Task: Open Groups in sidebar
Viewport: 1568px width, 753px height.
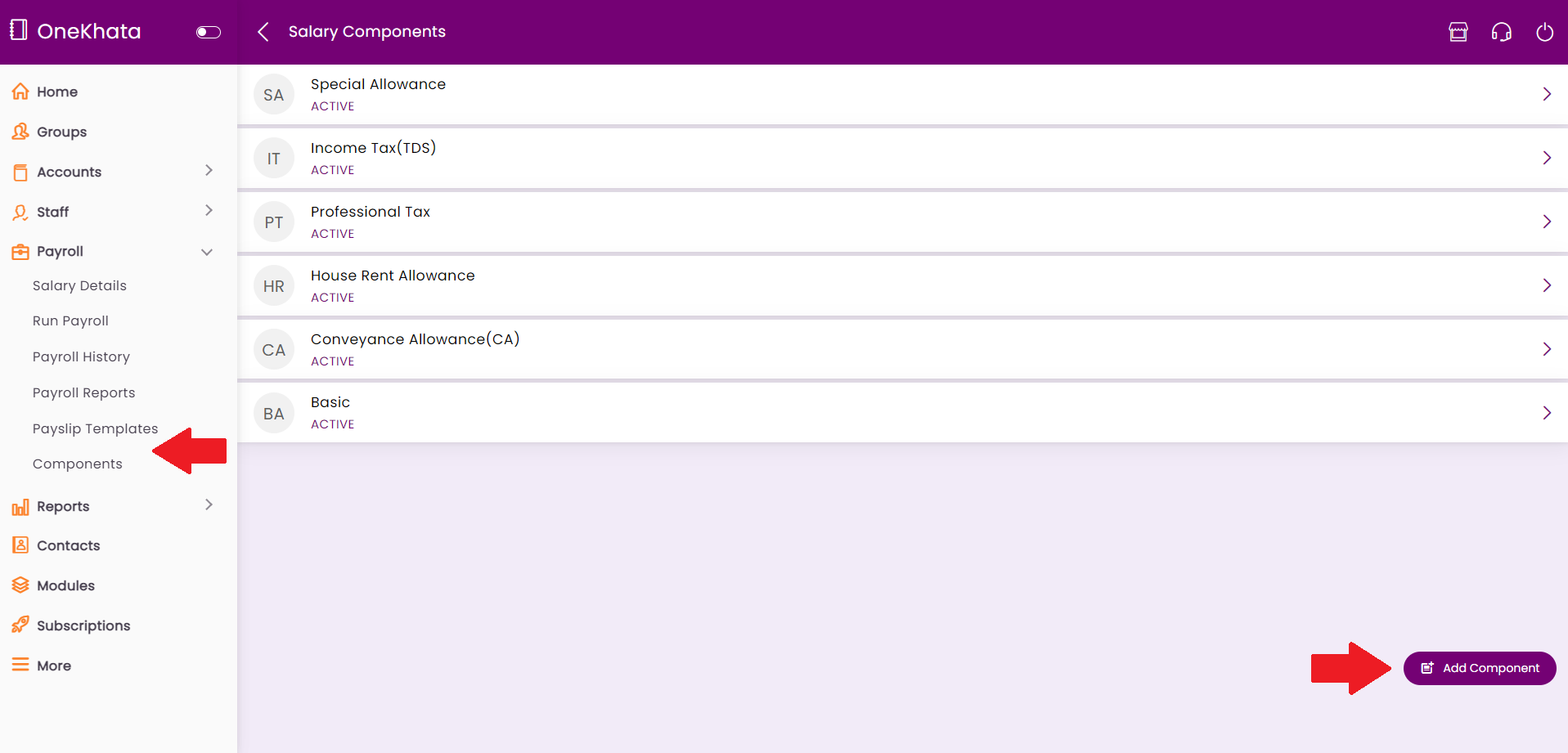Action: coord(61,132)
